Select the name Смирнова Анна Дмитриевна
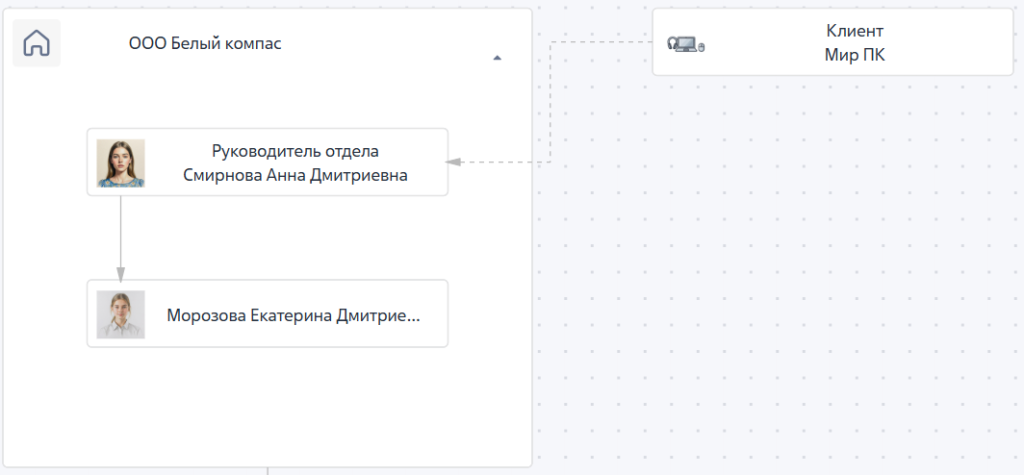 (x=295, y=175)
